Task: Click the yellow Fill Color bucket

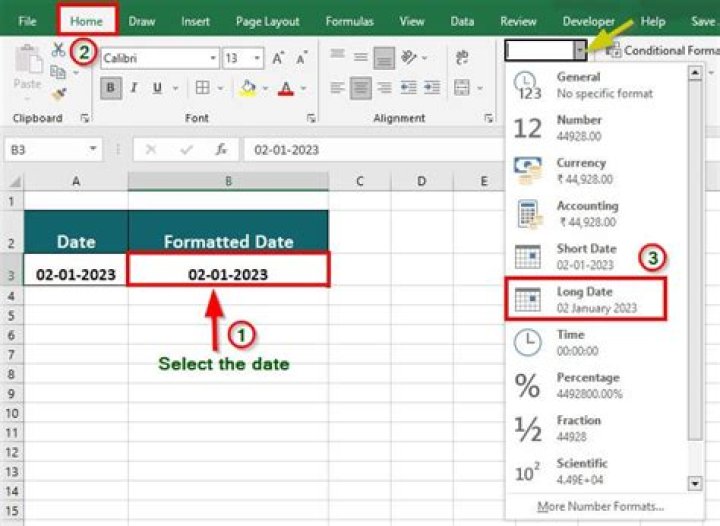Action: tap(248, 88)
